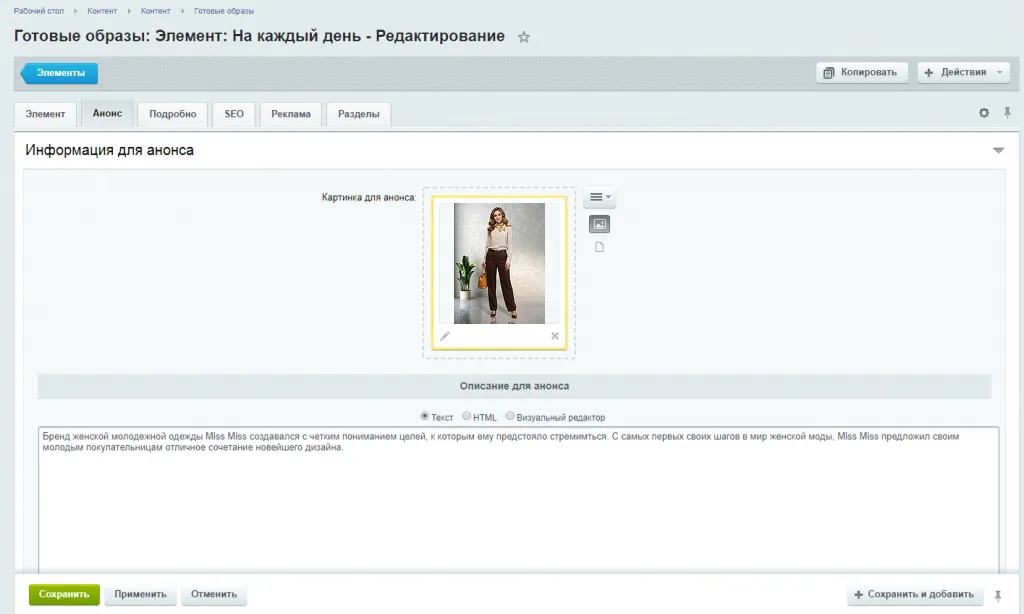The image size is (1024, 614).
Task: Switch to the Подробно tab
Action: pyautogui.click(x=172, y=114)
